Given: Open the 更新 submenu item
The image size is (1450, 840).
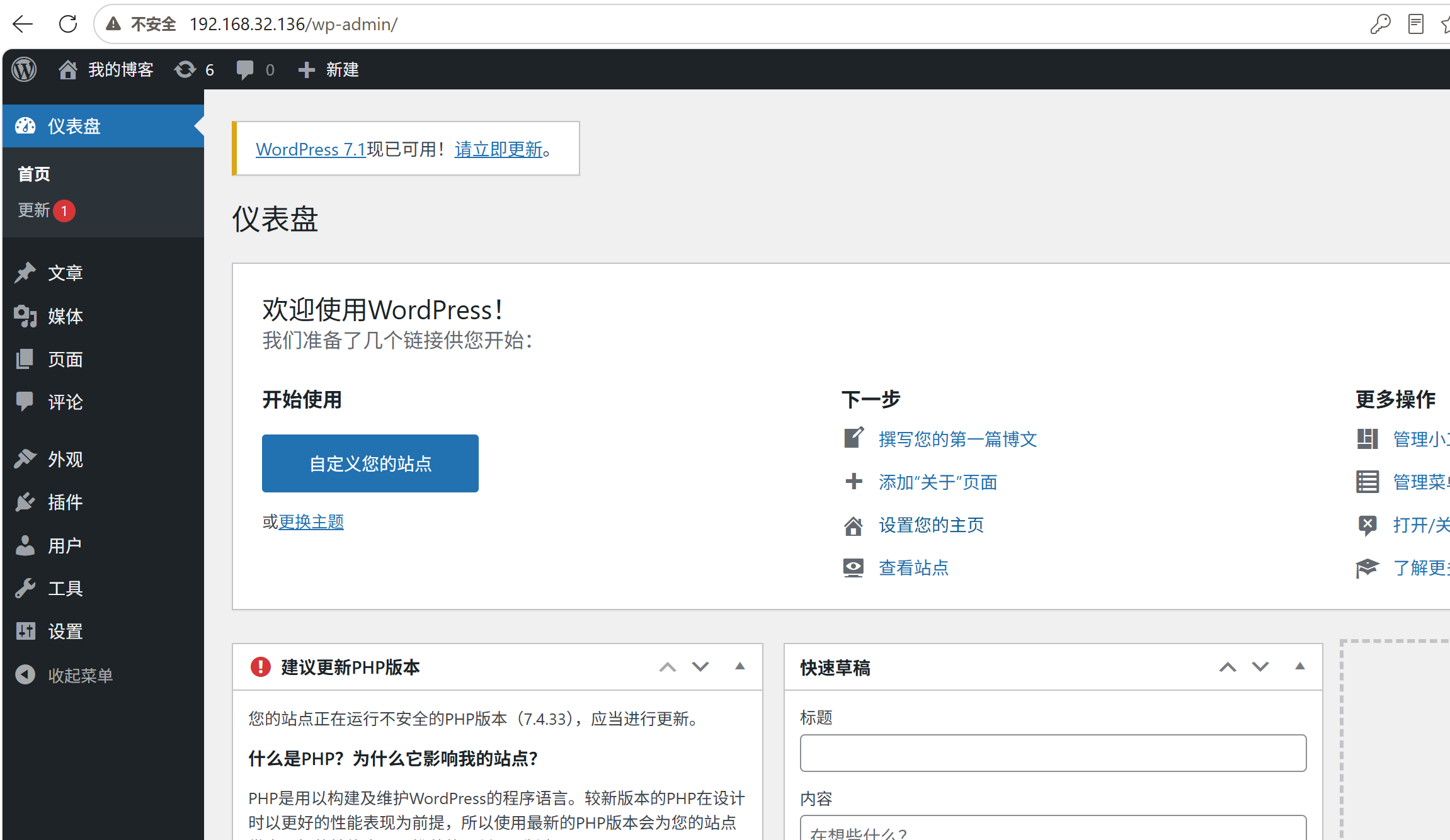Looking at the screenshot, I should [46, 210].
